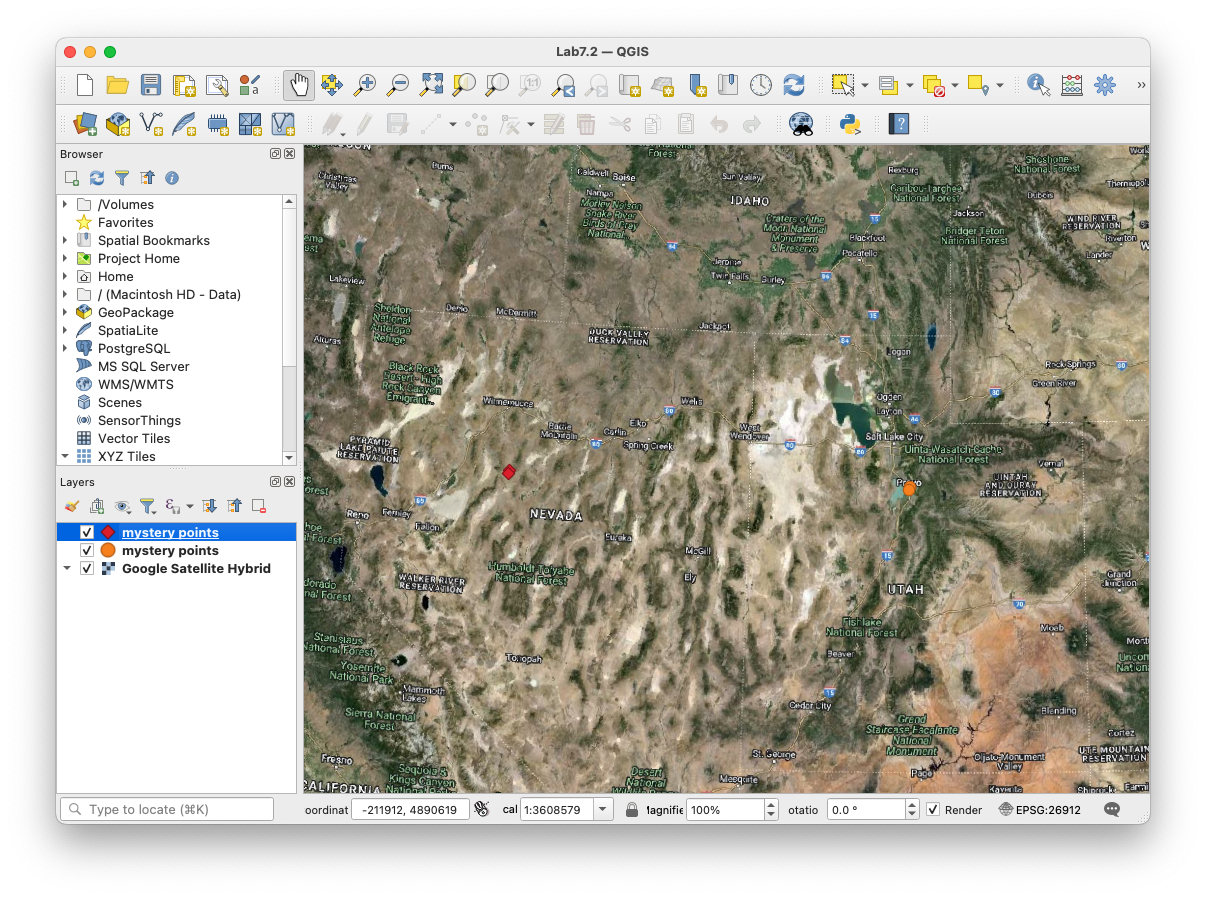Open New Print Layout icon
This screenshot has height=898, width=1206.
[184, 85]
